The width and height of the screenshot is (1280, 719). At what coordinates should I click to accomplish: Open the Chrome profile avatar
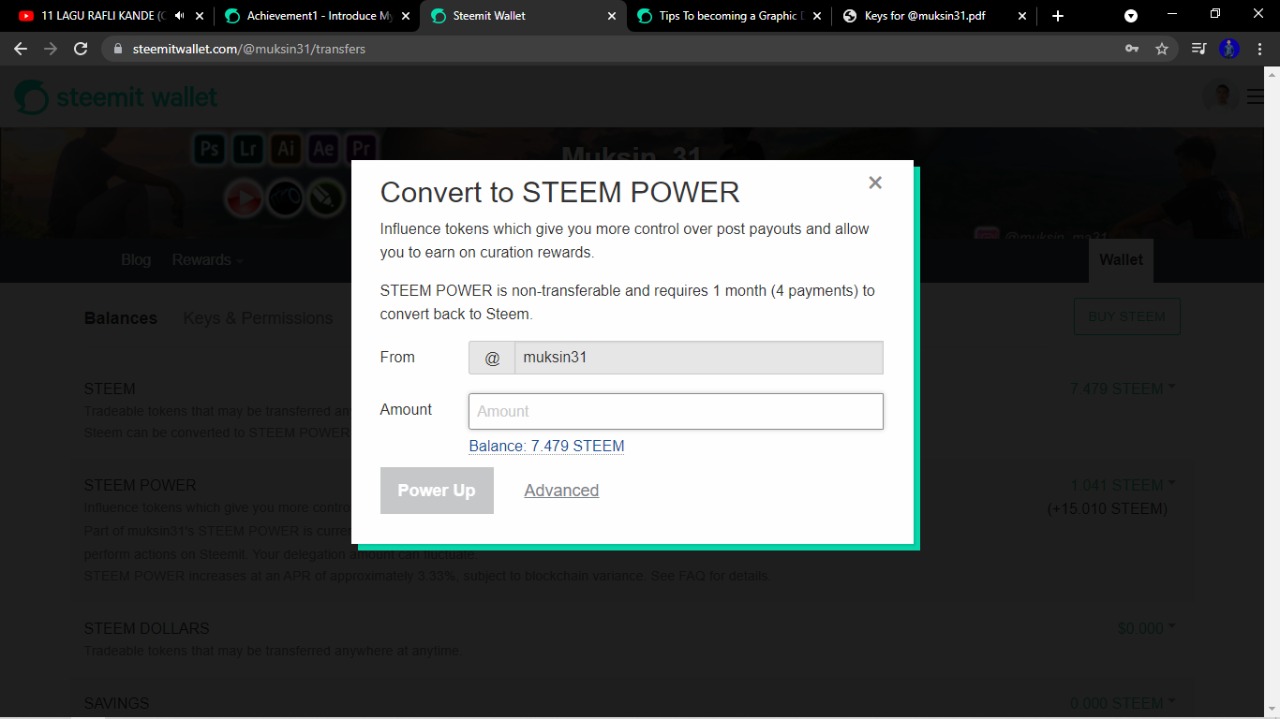[x=1230, y=48]
